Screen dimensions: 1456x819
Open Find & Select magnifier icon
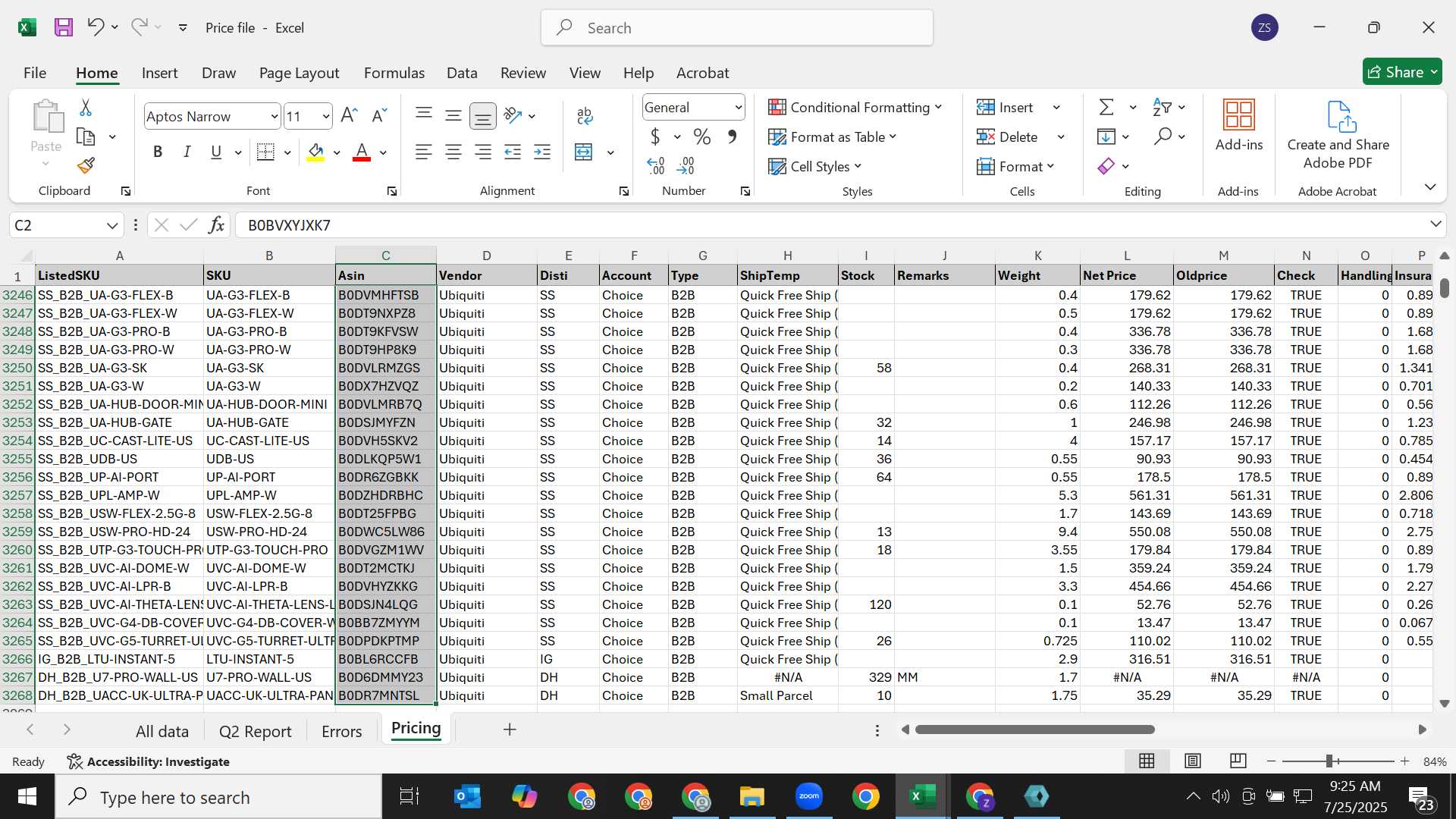1163,136
